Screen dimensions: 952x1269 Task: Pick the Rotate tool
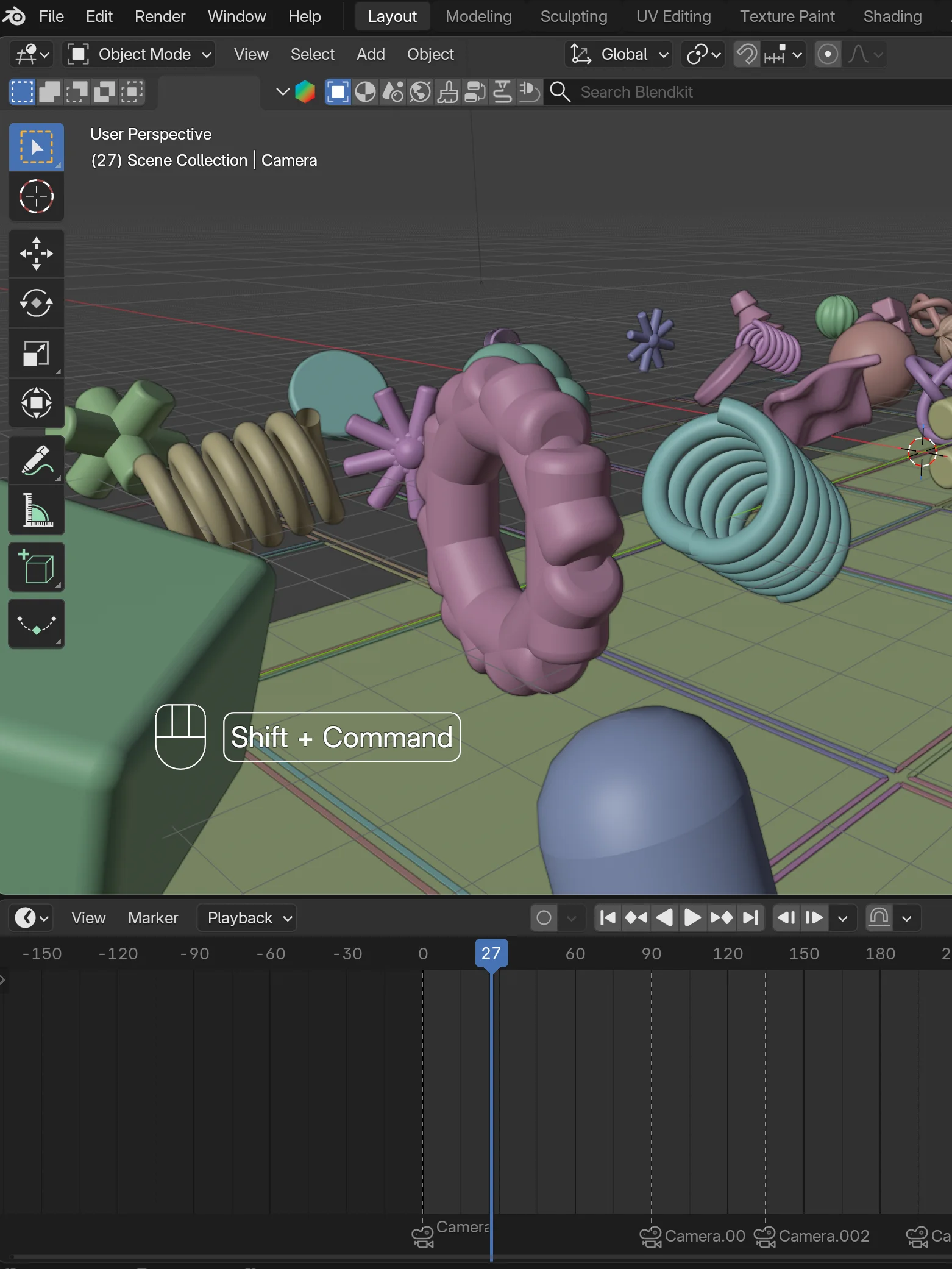[37, 303]
